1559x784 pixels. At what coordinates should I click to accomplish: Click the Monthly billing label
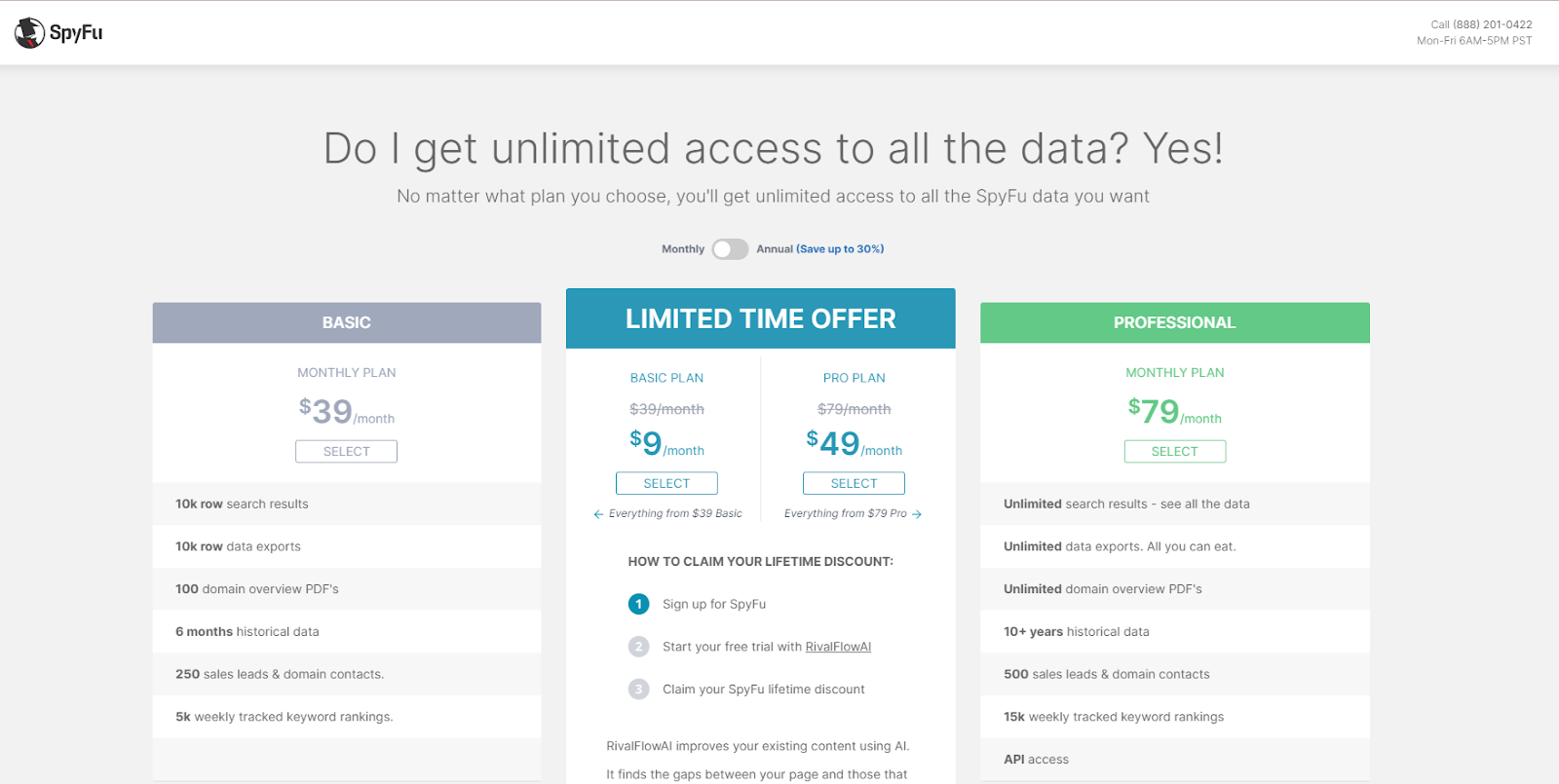(x=683, y=249)
